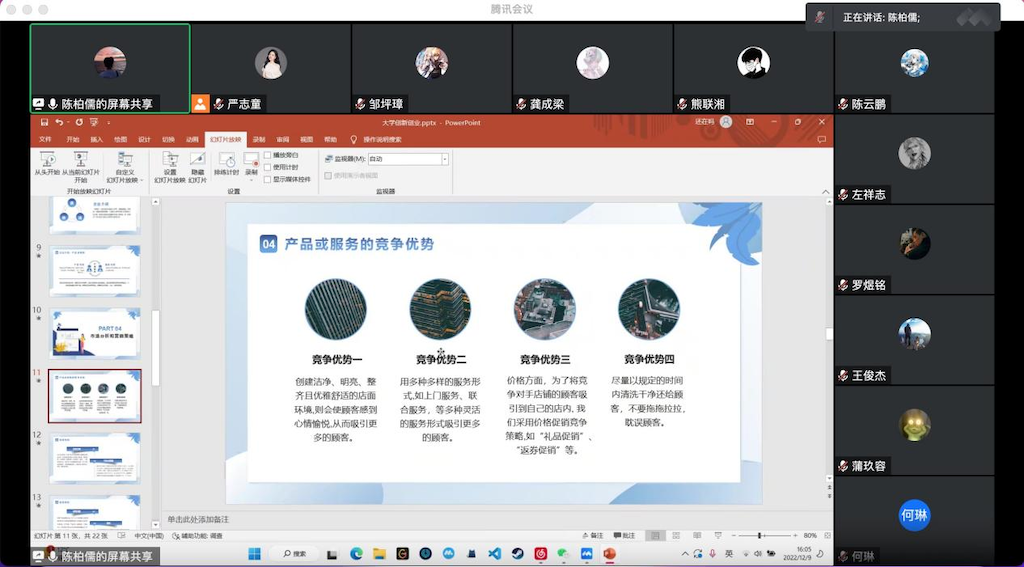Image resolution: width=1024 pixels, height=567 pixels.
Task: Open WeChat from the taskbar
Action: [563, 554]
